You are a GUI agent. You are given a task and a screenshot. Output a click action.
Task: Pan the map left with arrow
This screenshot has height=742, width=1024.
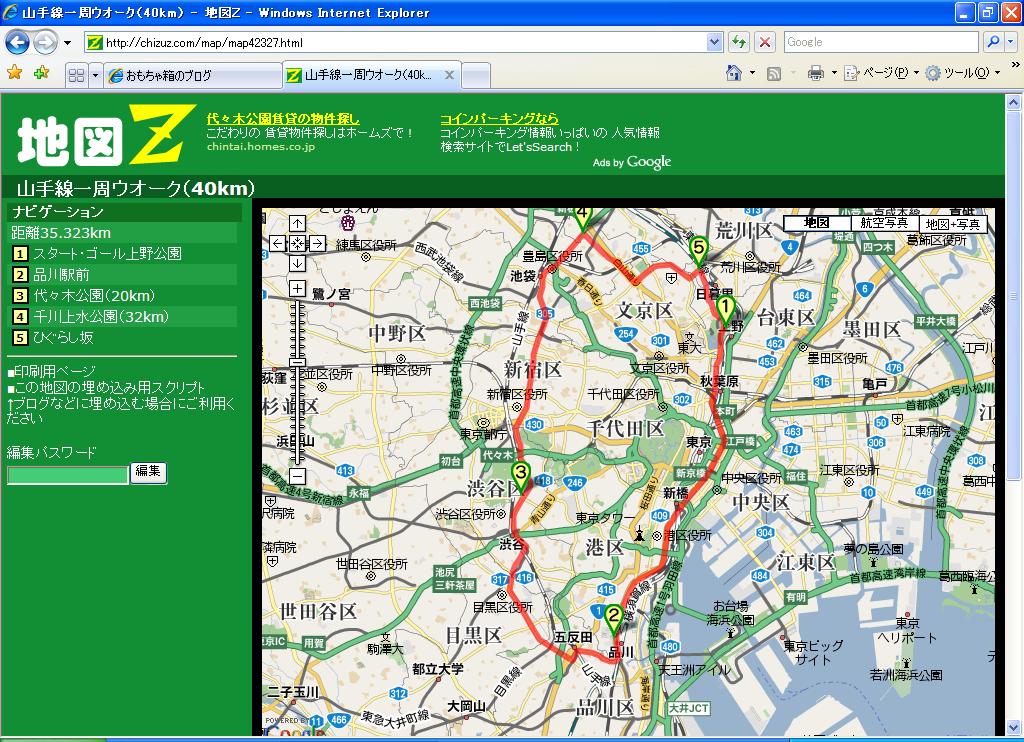tap(278, 244)
